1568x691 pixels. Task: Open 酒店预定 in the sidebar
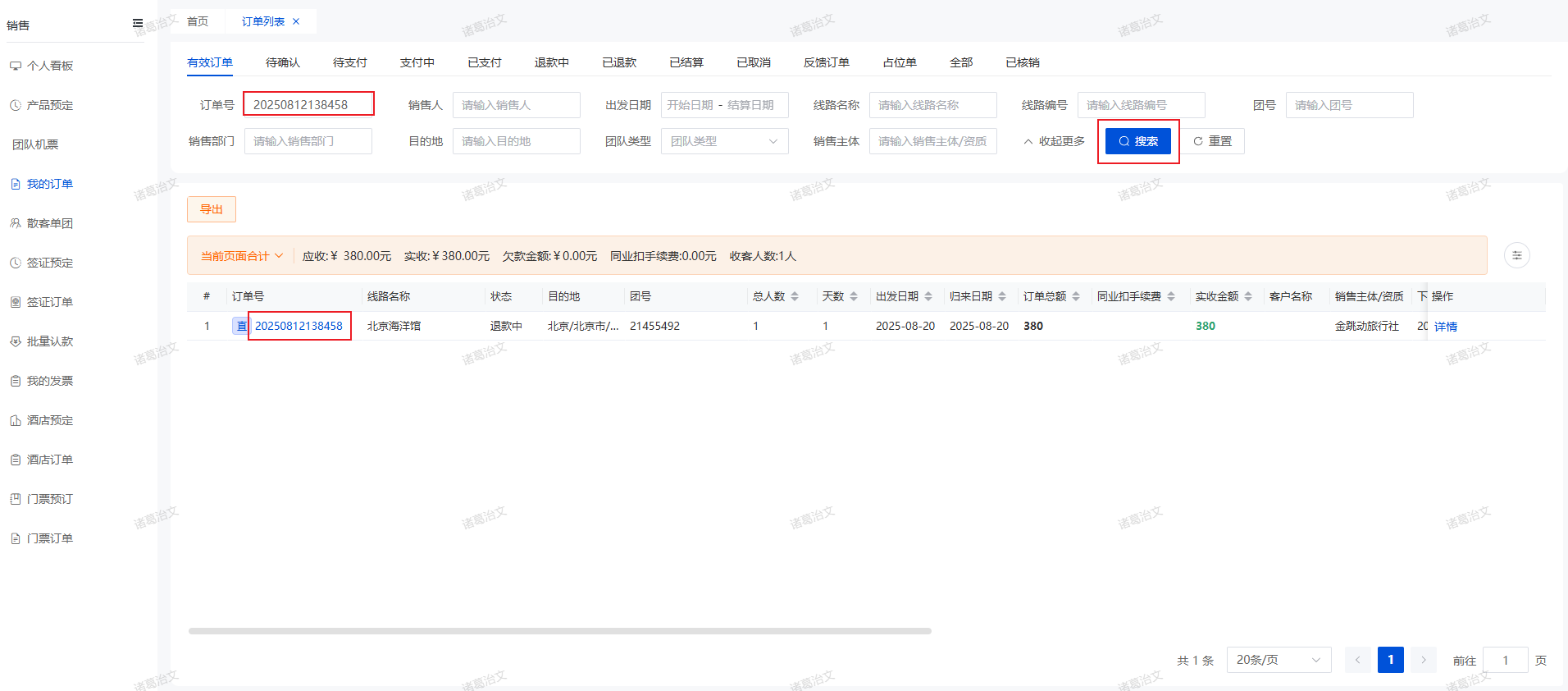click(x=49, y=420)
